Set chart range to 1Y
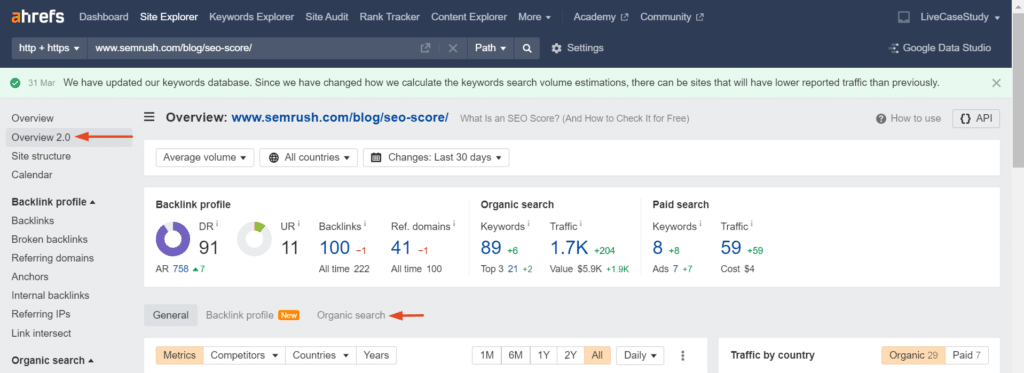This screenshot has width=1024, height=373. [x=543, y=355]
